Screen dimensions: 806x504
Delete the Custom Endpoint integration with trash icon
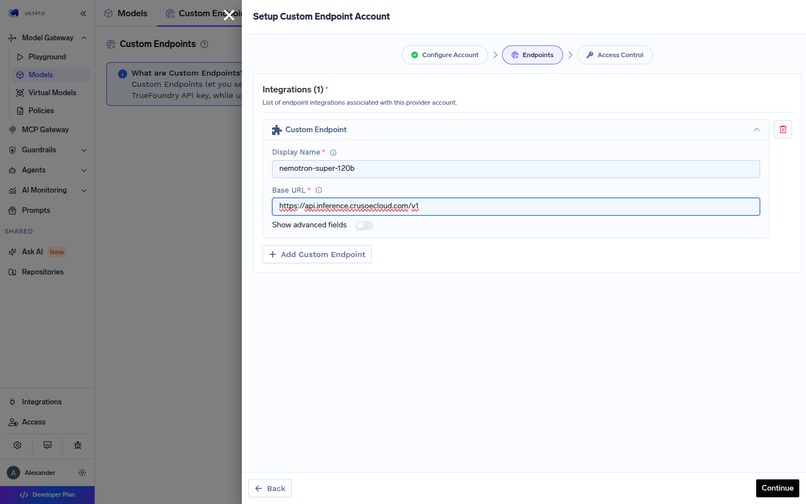click(783, 130)
